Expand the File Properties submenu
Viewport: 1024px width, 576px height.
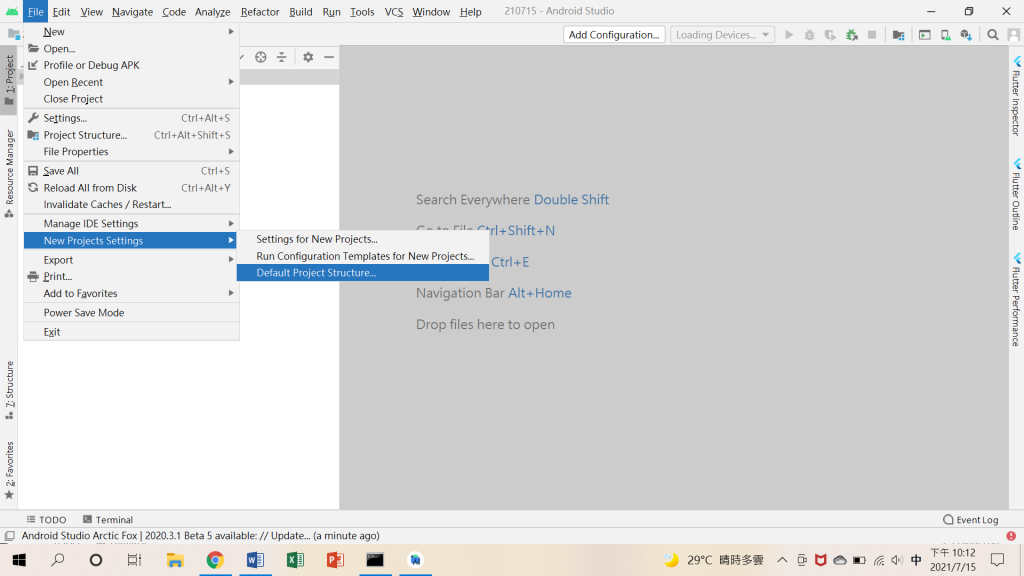[131, 152]
